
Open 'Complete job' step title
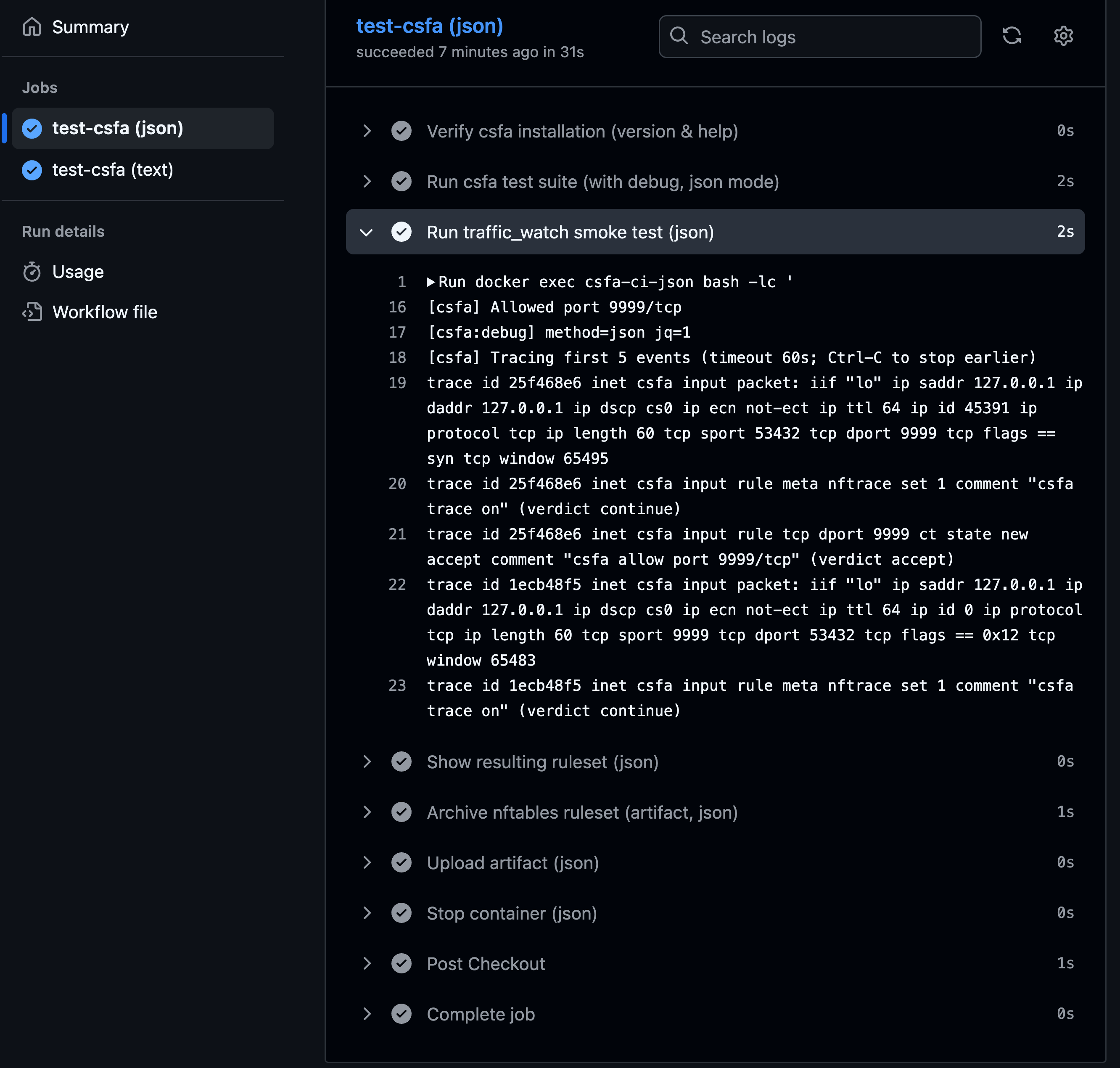pos(481,1014)
